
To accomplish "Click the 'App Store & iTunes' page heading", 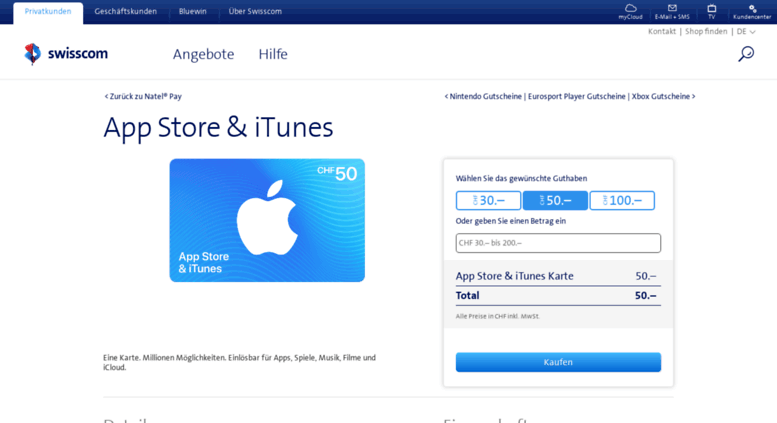I will [218, 127].
